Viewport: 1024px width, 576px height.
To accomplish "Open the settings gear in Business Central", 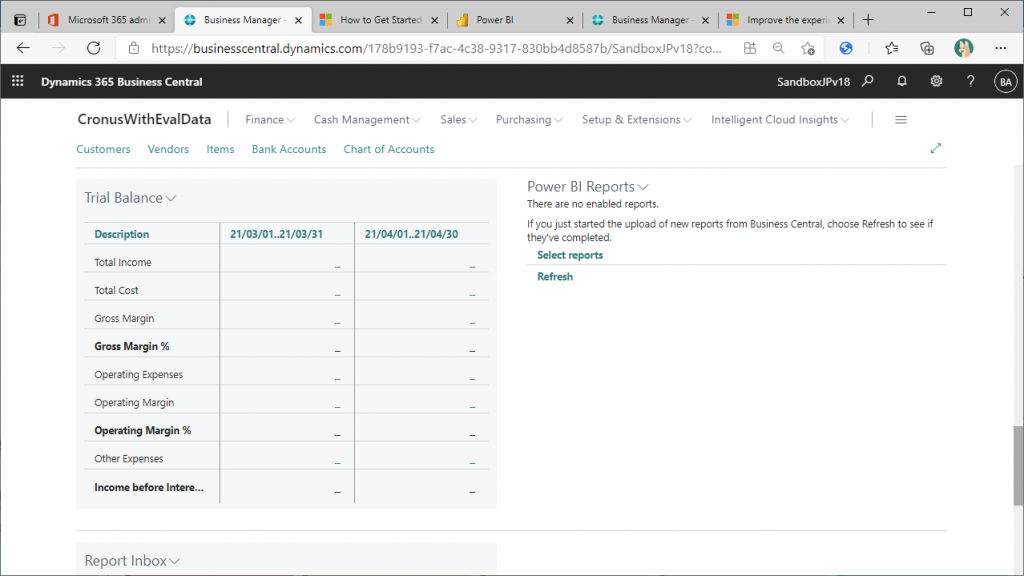I will 936,81.
